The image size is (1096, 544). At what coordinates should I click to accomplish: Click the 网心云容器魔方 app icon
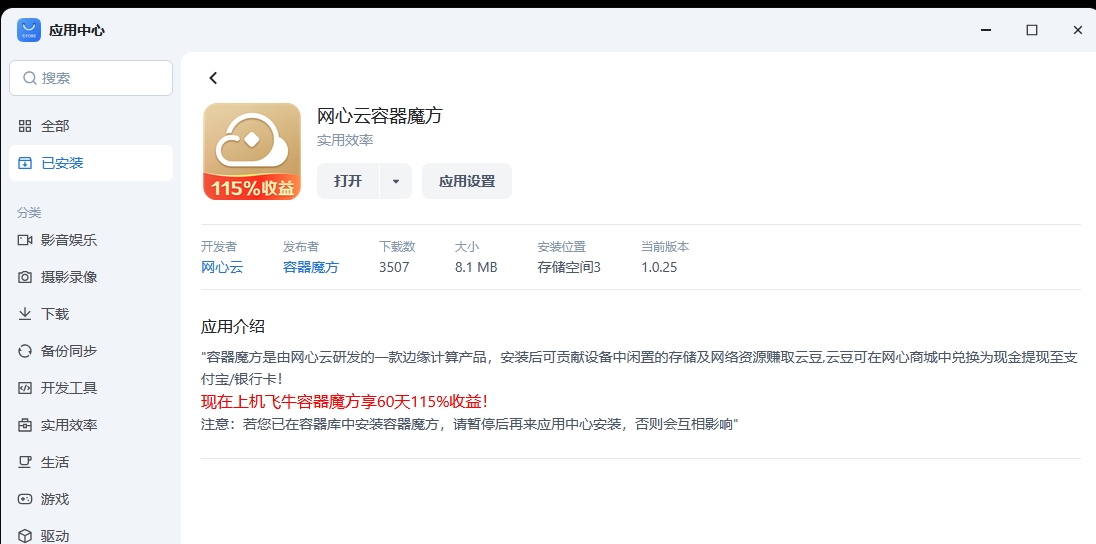pos(252,152)
